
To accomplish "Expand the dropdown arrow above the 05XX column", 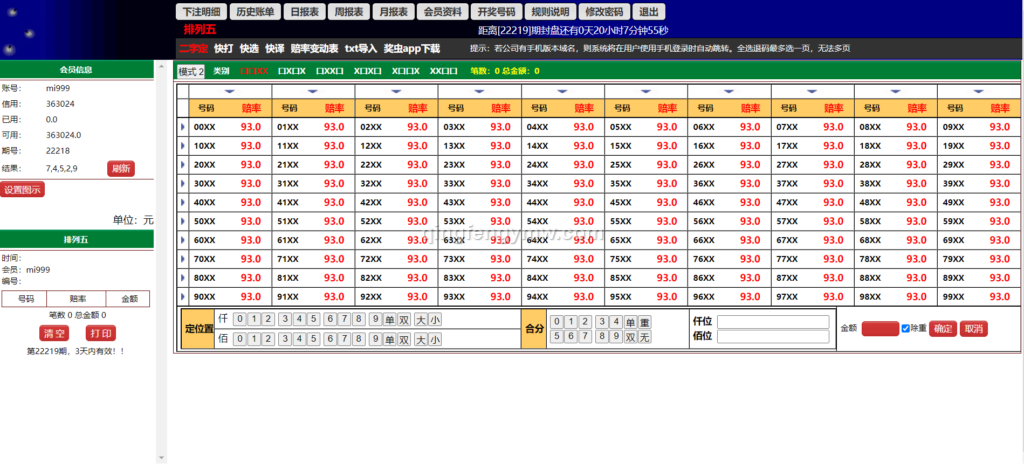I will (646, 92).
